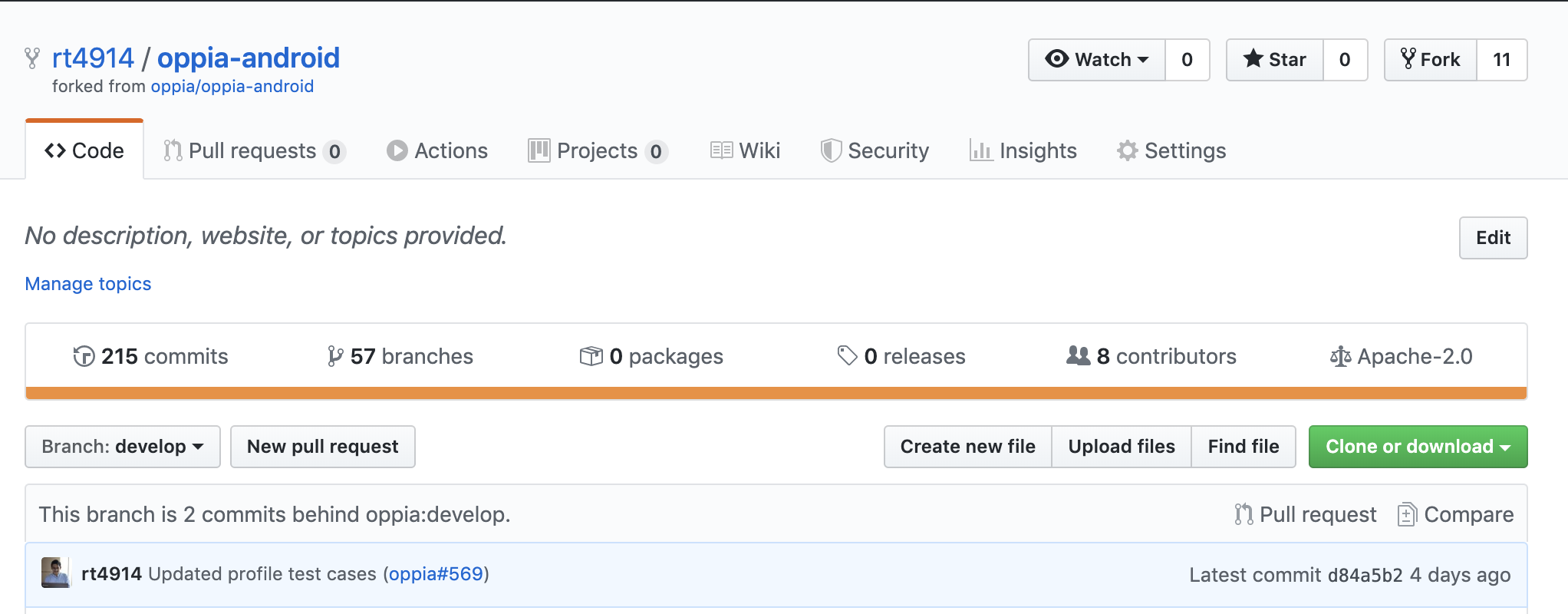Click the scales law icon beside Apache-2.0
This screenshot has width=1568, height=614.
(1341, 356)
